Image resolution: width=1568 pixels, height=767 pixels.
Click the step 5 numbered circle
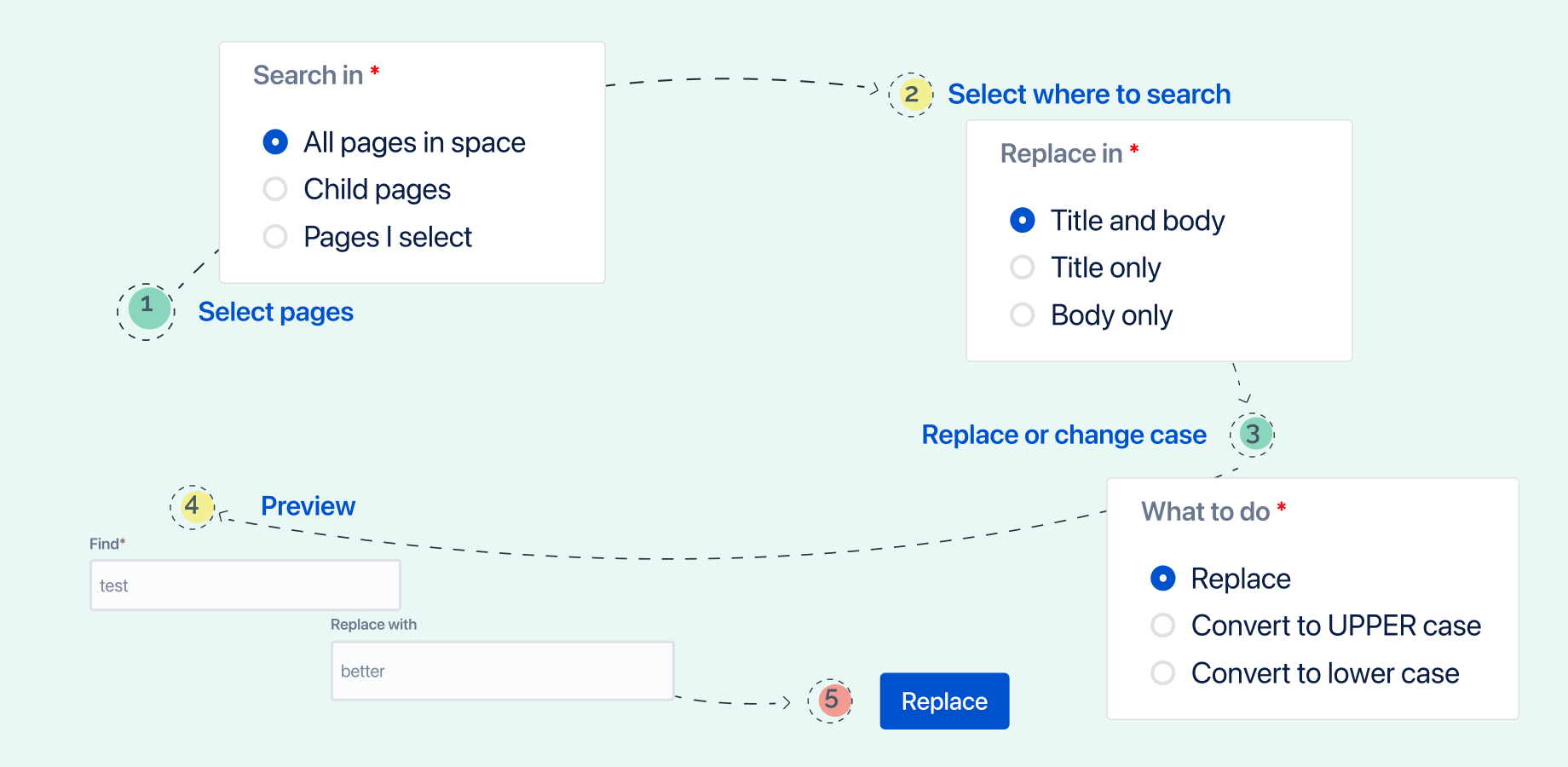pyautogui.click(x=831, y=701)
